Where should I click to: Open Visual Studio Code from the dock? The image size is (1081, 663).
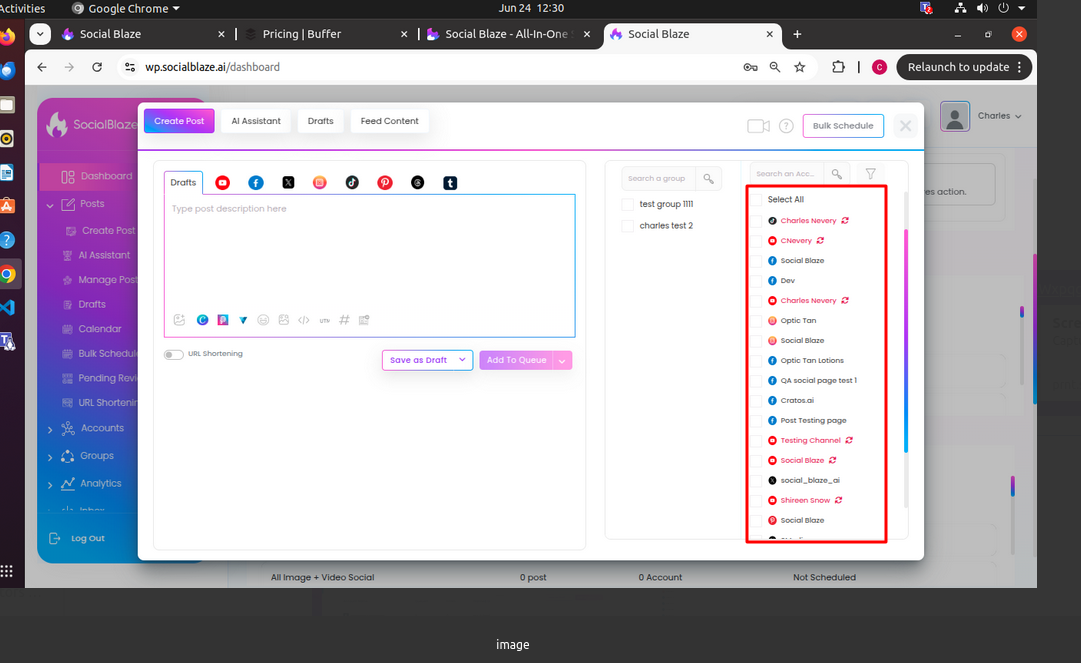click(8, 307)
